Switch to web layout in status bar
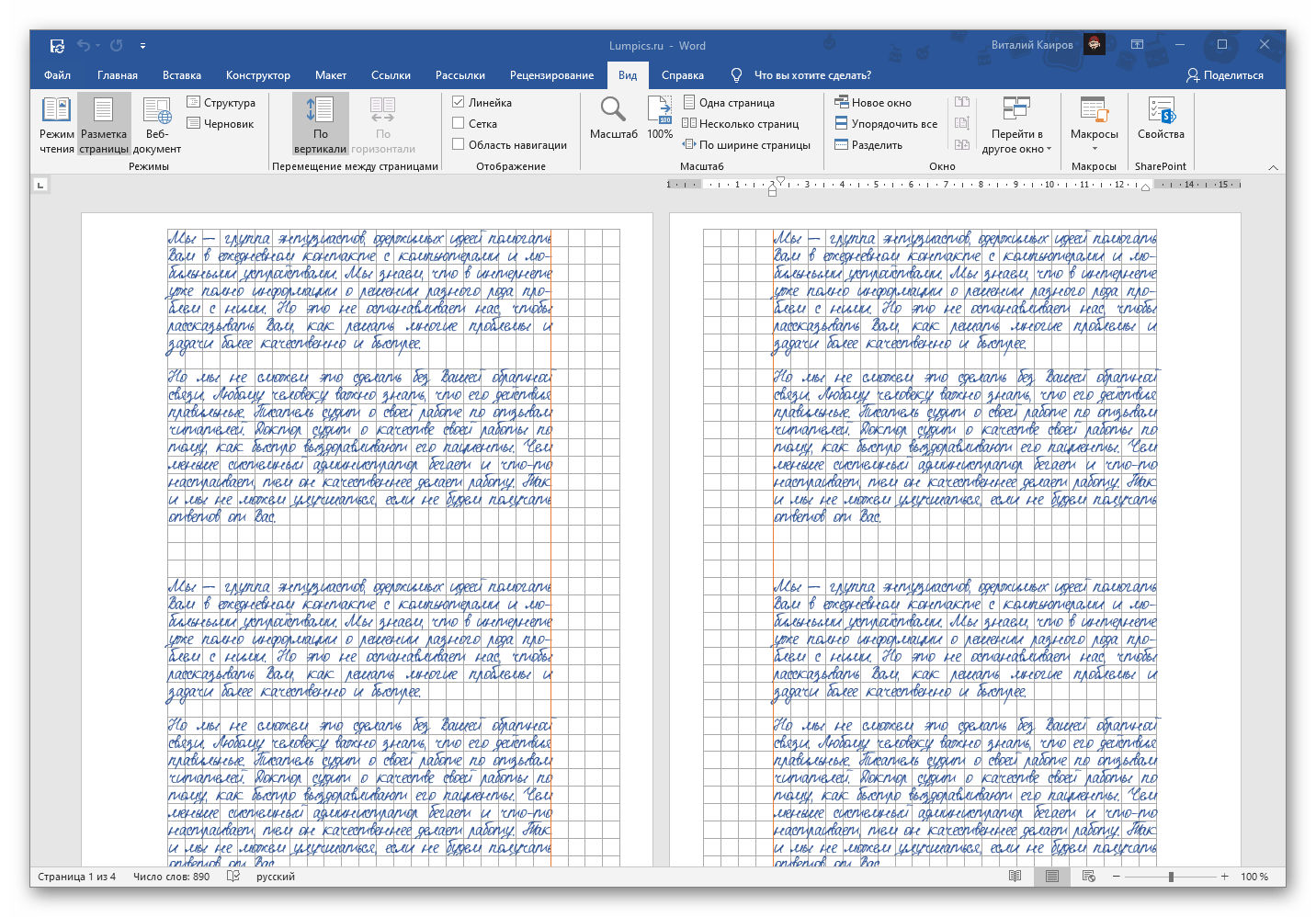The width and height of the screenshot is (1316, 917). pyautogui.click(x=1089, y=877)
